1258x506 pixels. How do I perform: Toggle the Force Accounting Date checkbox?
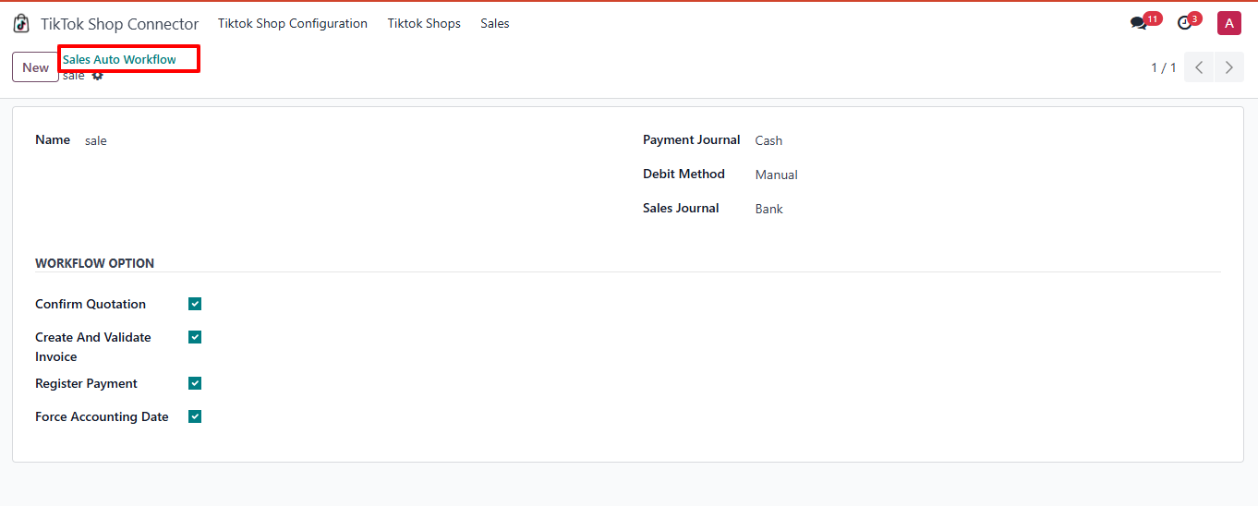pos(195,417)
